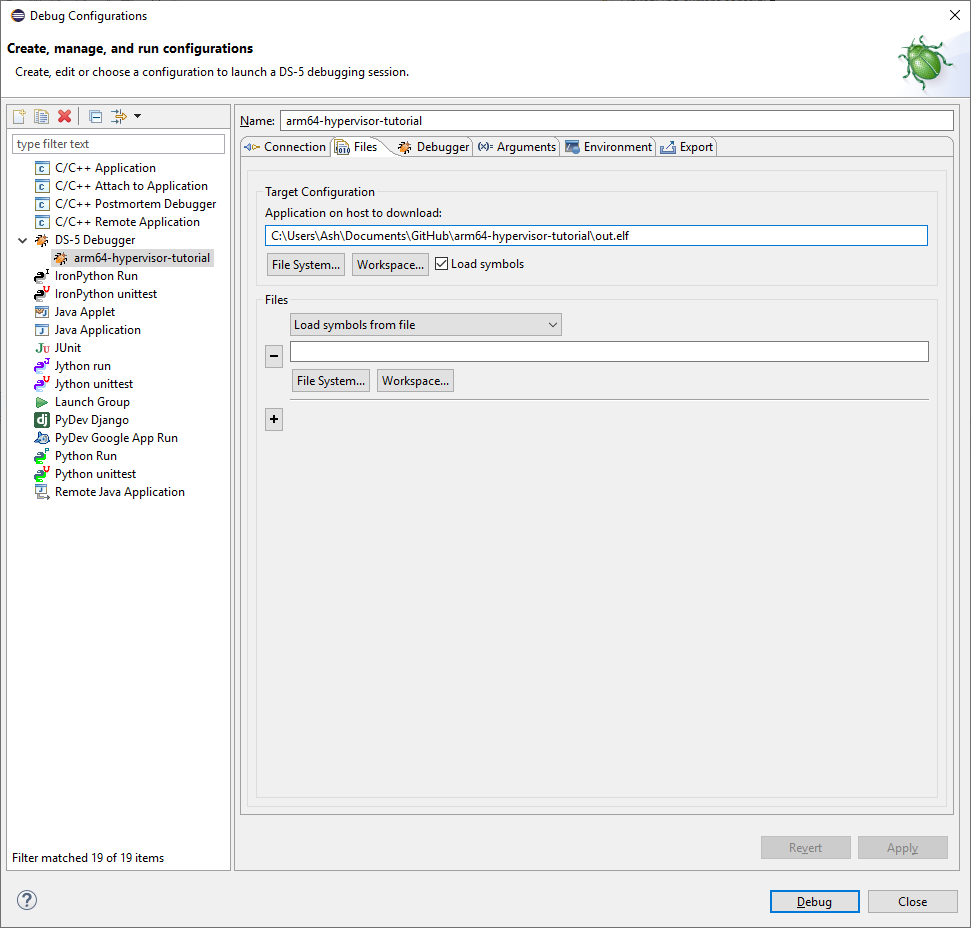971x928 pixels.
Task: Click the C/C++ Attach to Application icon
Action: click(41, 186)
